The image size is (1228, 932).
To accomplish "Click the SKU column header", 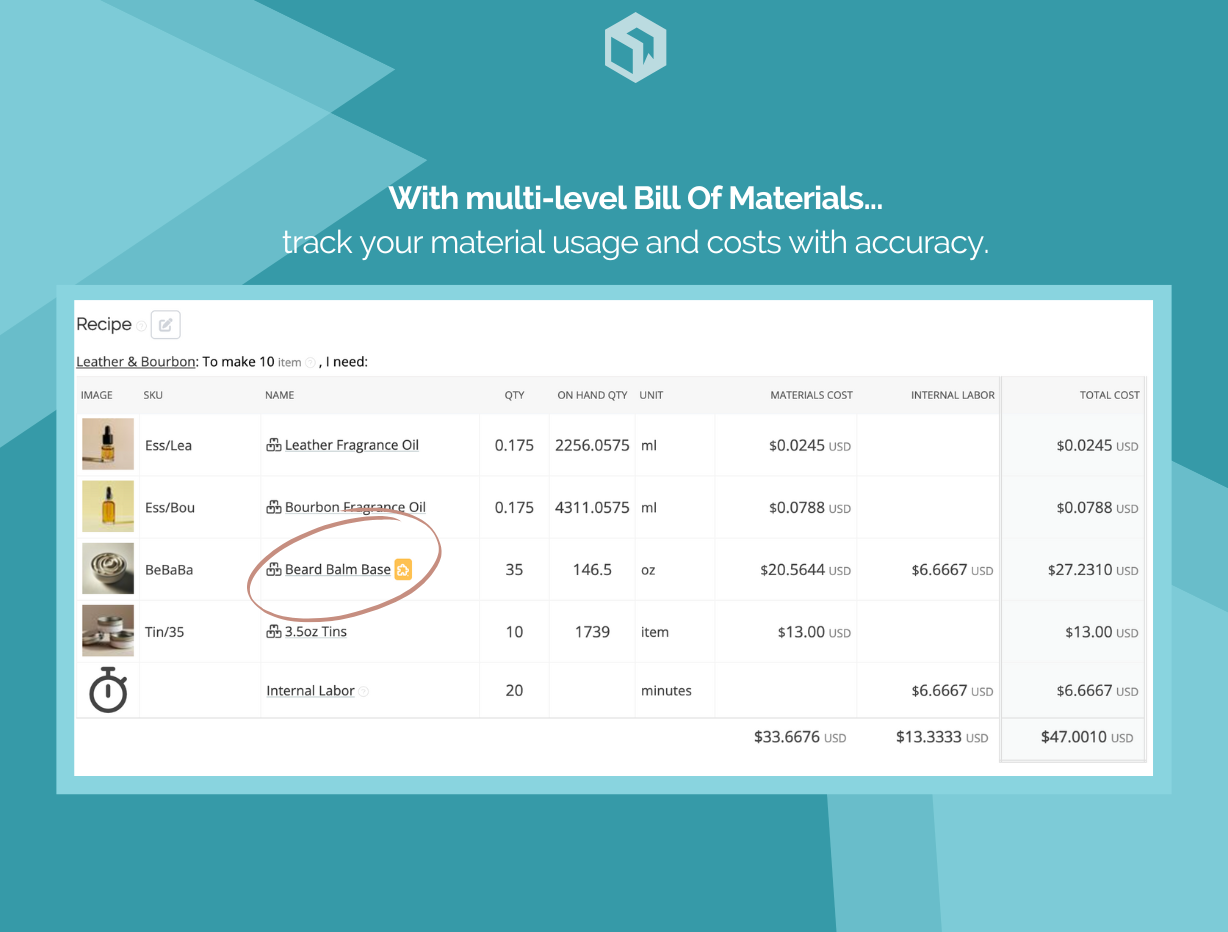I will click(x=153, y=395).
